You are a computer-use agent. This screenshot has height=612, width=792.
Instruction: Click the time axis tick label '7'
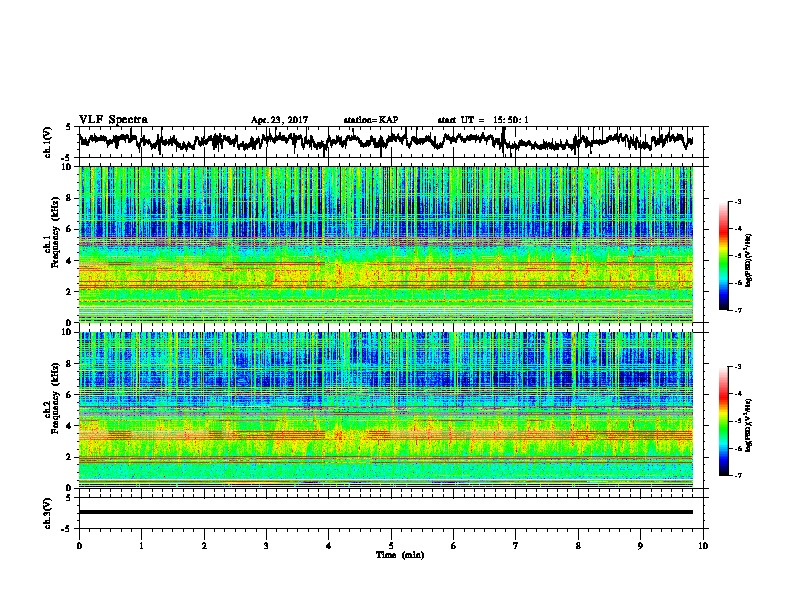516,546
